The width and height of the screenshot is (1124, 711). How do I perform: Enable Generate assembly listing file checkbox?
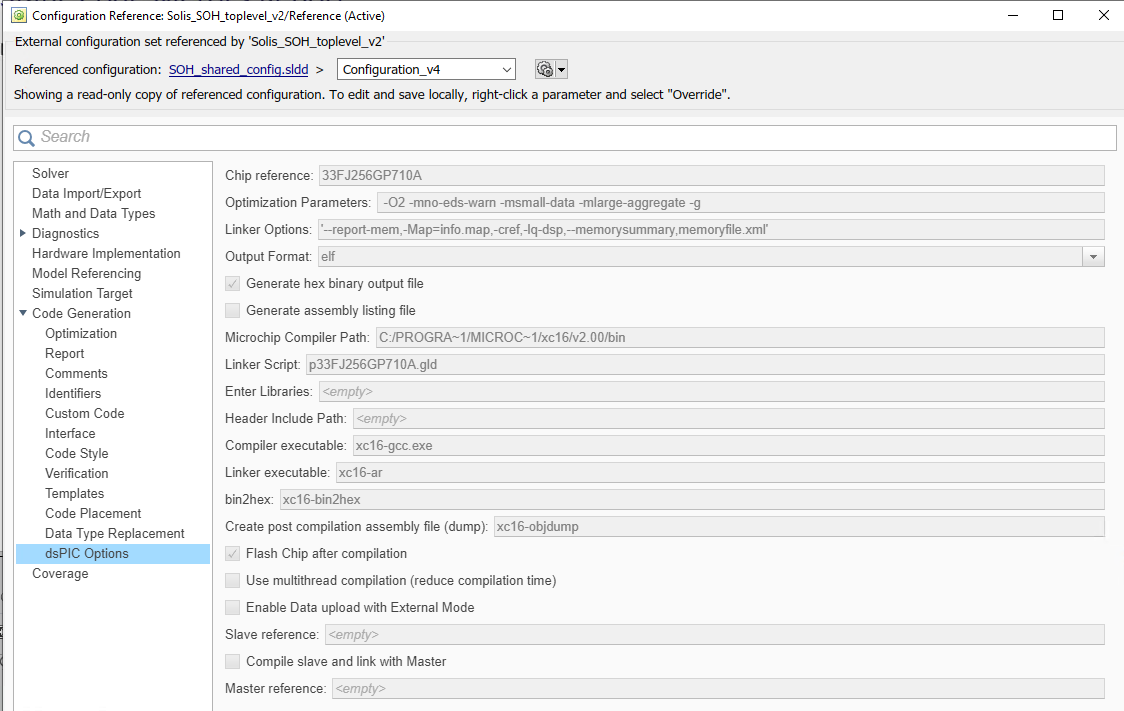[x=233, y=311]
